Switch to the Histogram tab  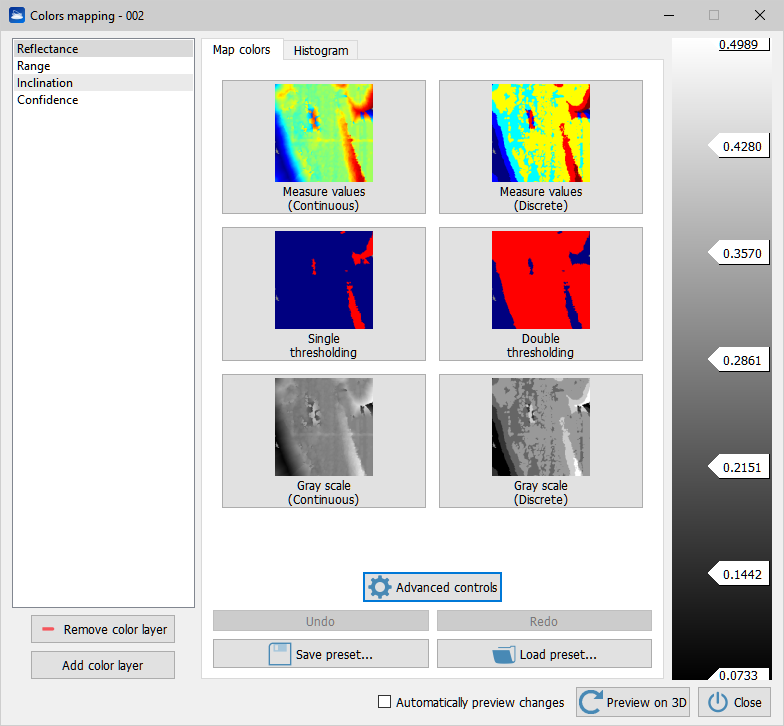click(x=321, y=50)
